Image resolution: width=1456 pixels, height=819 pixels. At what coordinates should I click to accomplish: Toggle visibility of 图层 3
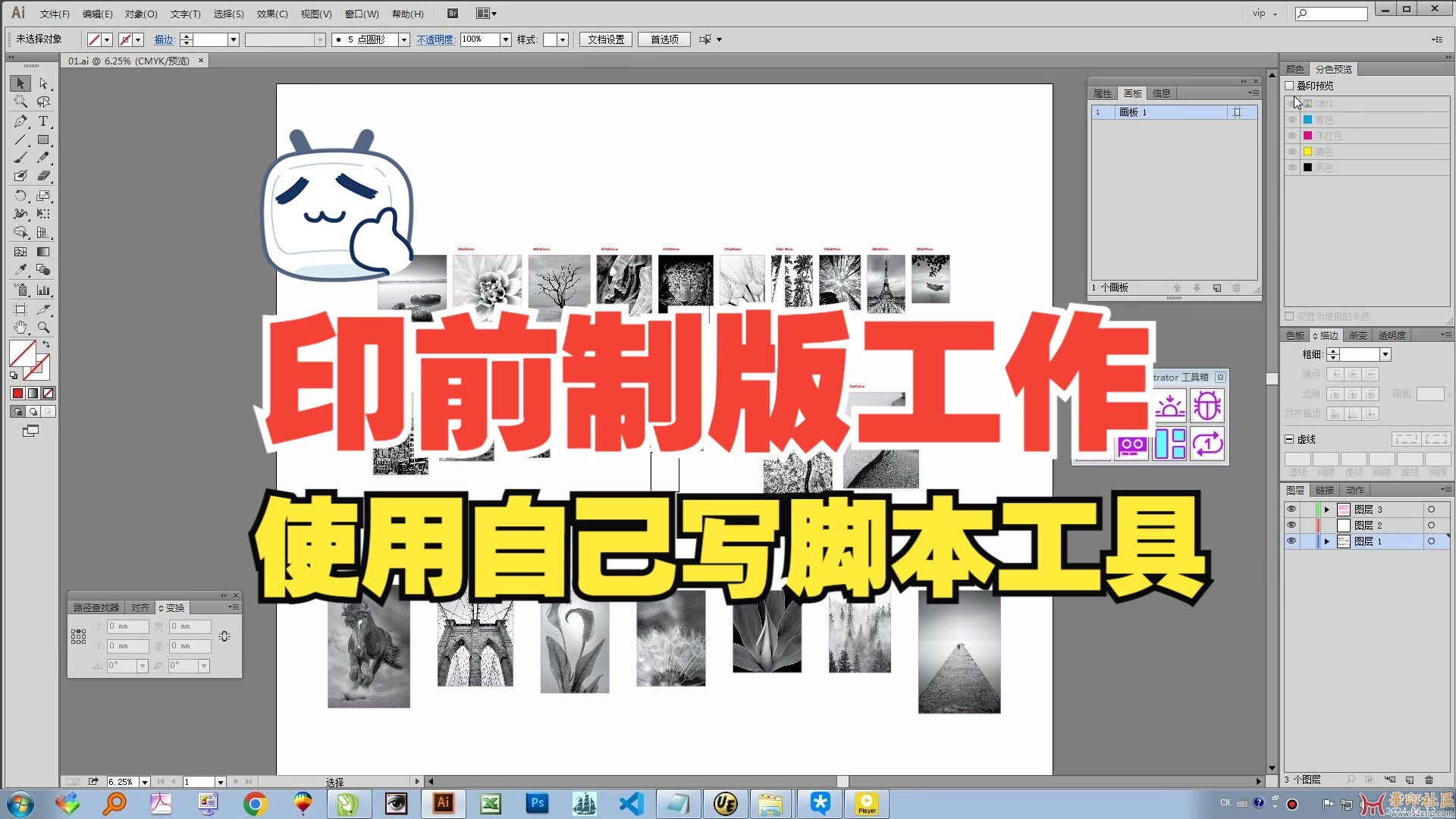coord(1291,509)
